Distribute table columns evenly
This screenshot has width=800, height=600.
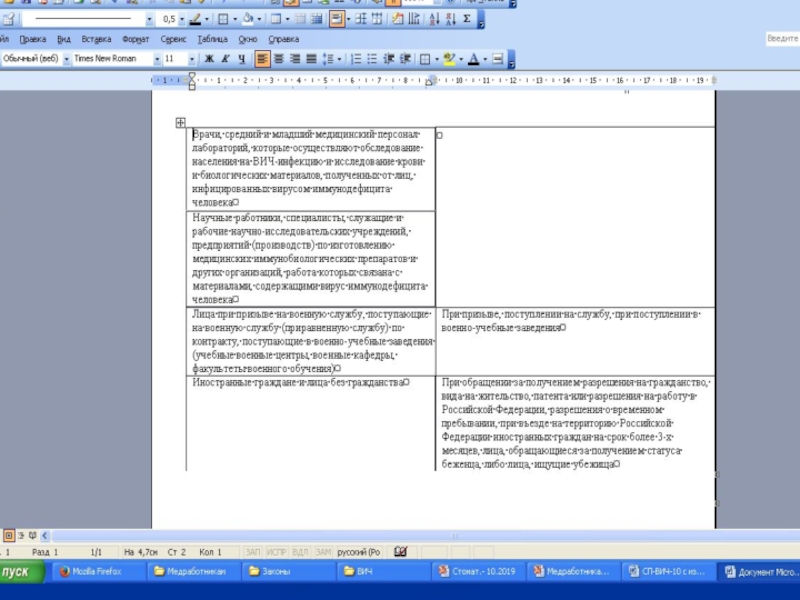[x=378, y=19]
